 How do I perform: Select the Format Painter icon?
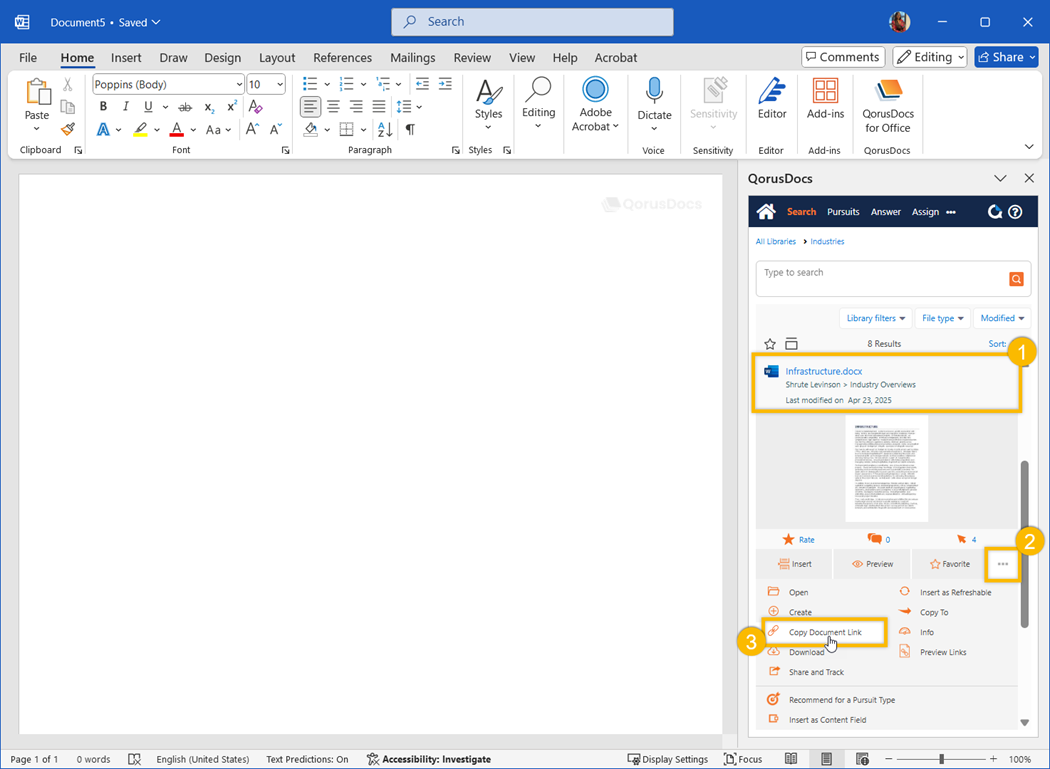[x=68, y=129]
